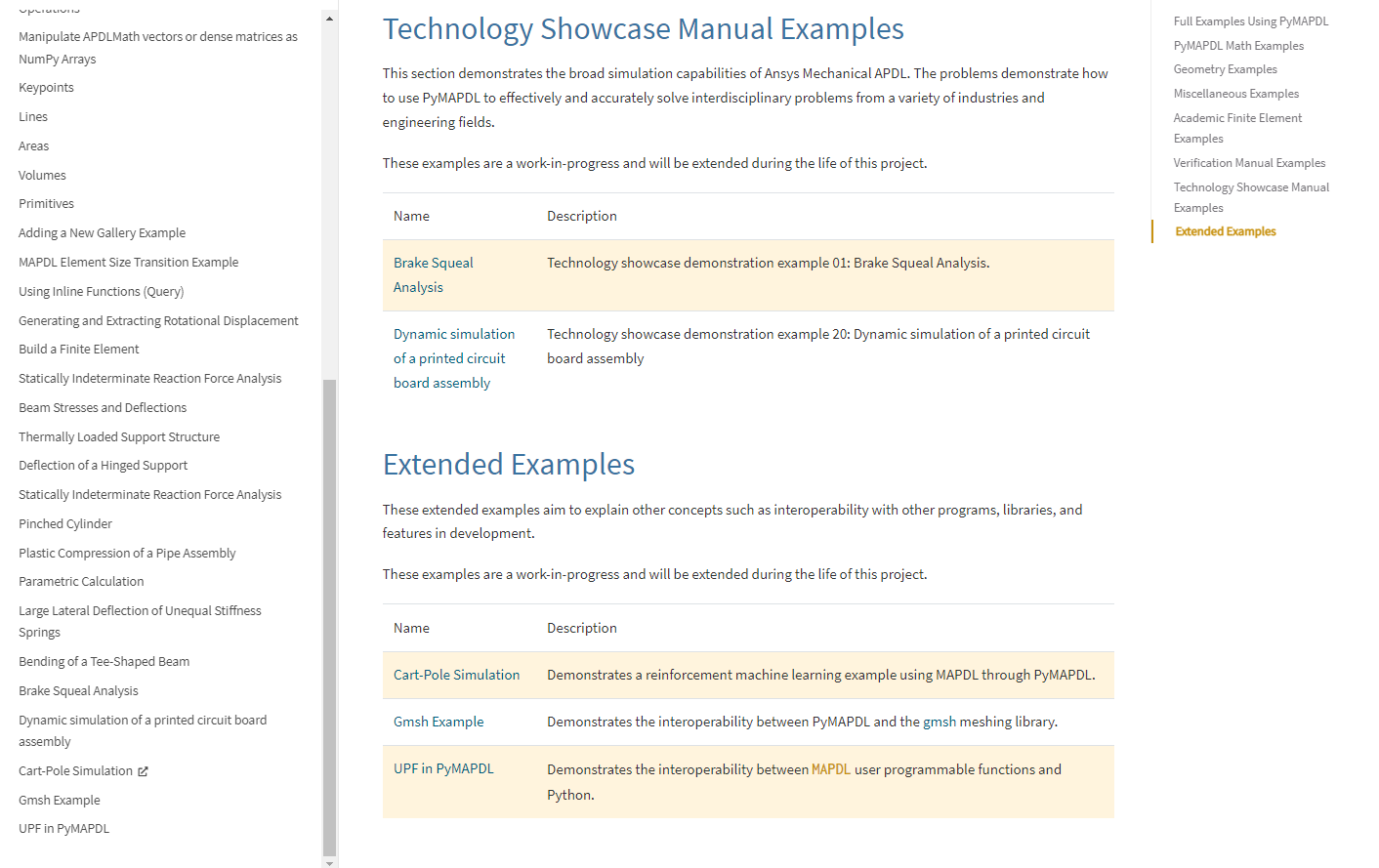Go to Full Examples Using PyMAPDL section
Screen dimensions: 1379x868
pyautogui.click(x=1251, y=21)
